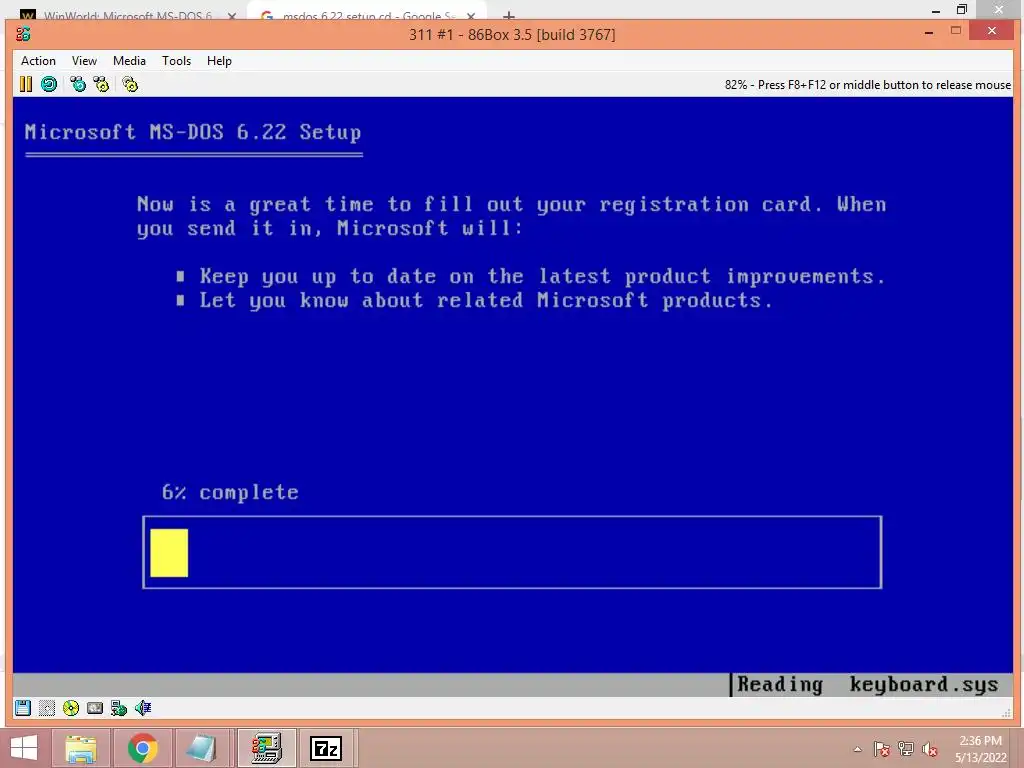Click the 'Reading keyboard.sys' status text
Screen dimensions: 1024x768
click(x=867, y=684)
